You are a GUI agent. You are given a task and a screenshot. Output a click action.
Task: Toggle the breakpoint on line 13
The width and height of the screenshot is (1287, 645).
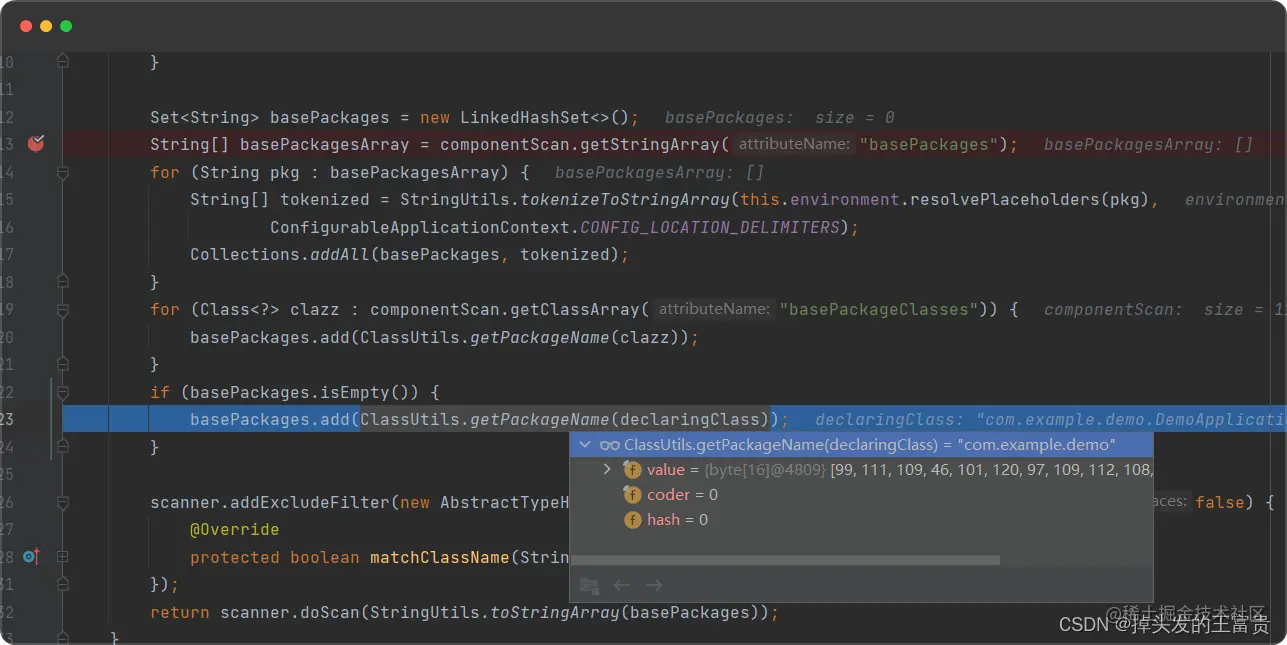pos(36,143)
